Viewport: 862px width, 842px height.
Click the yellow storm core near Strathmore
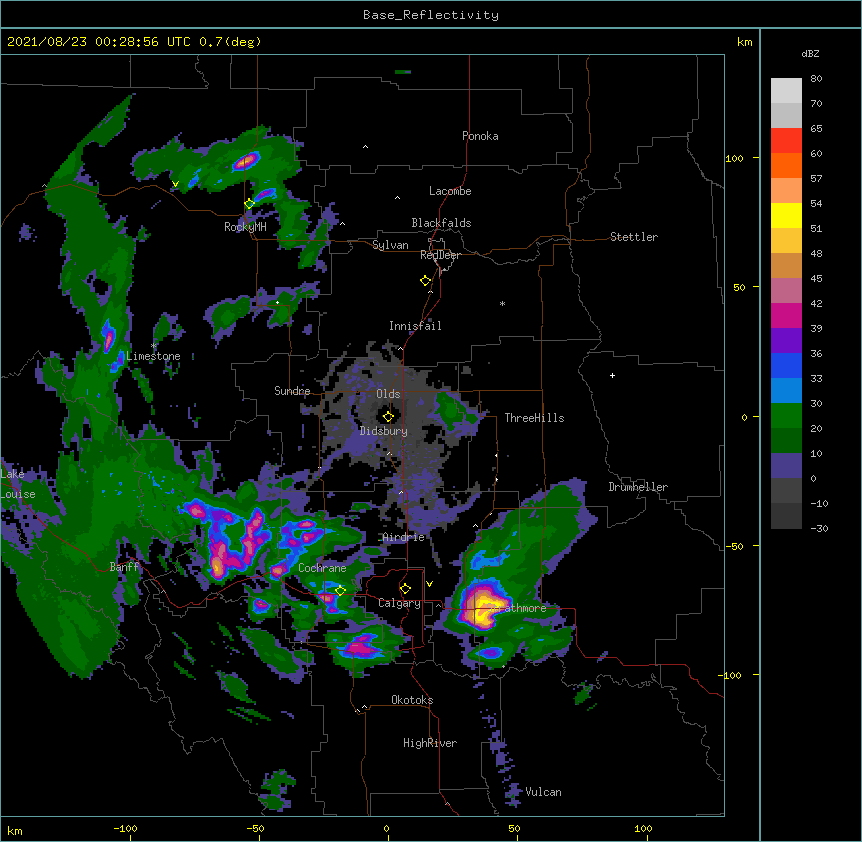483,606
